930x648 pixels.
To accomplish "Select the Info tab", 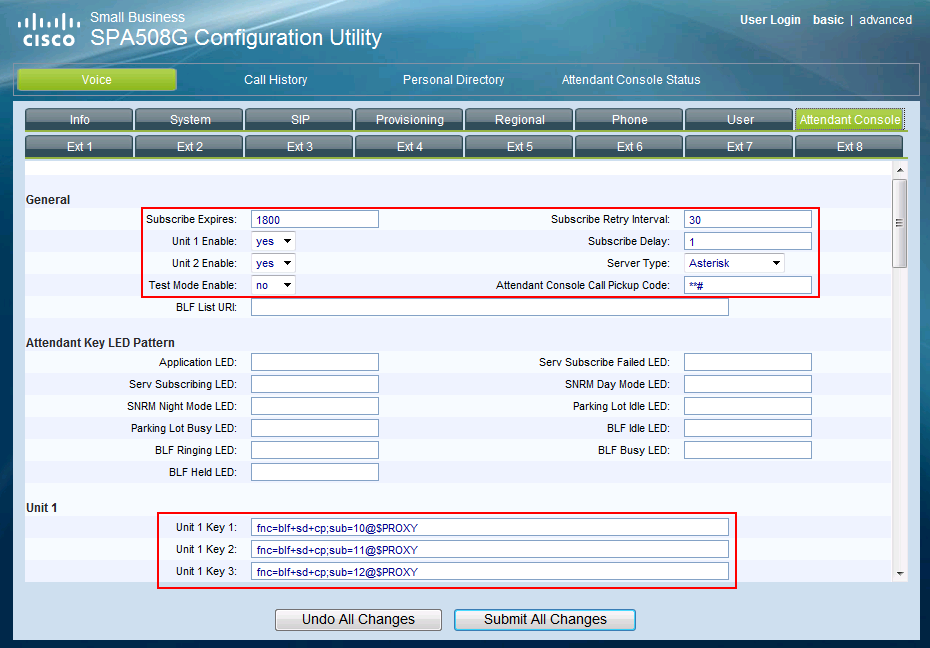I will [79, 119].
